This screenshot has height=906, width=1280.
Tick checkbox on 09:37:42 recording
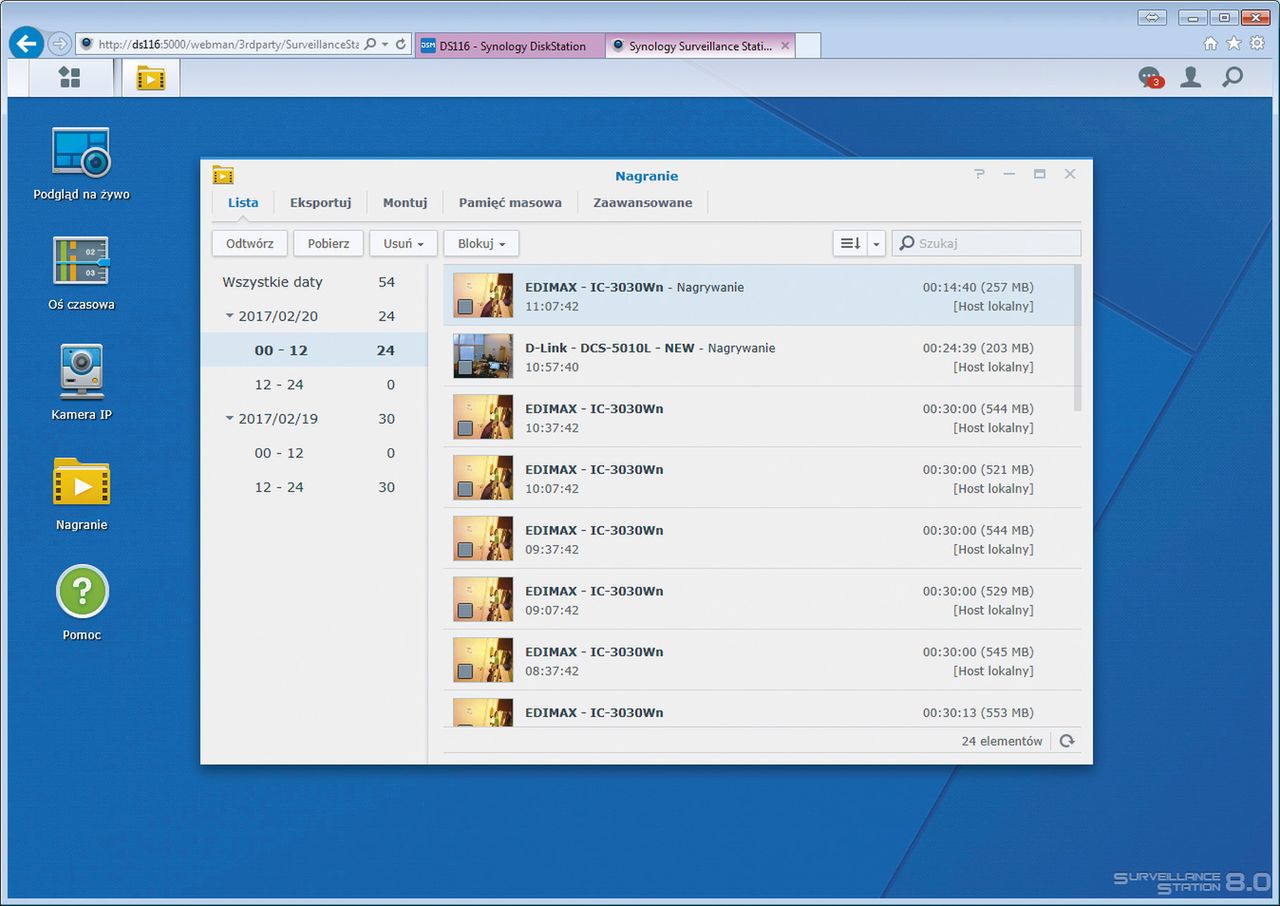click(465, 550)
